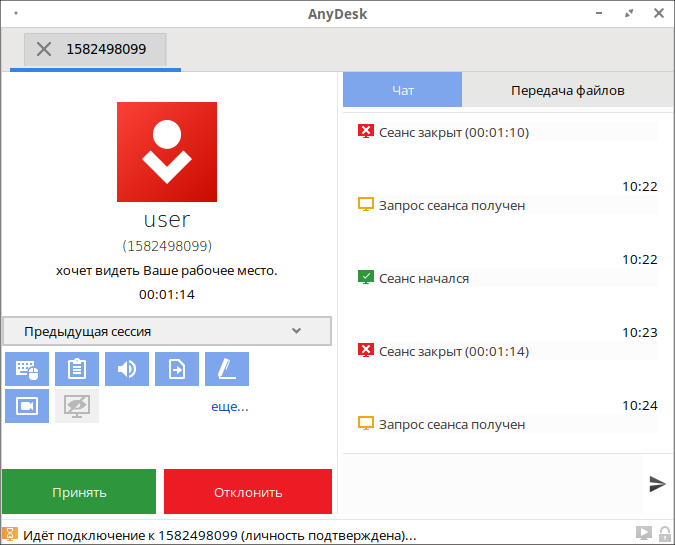Click the send message arrow icon
This screenshot has width=675, height=545.
657,484
